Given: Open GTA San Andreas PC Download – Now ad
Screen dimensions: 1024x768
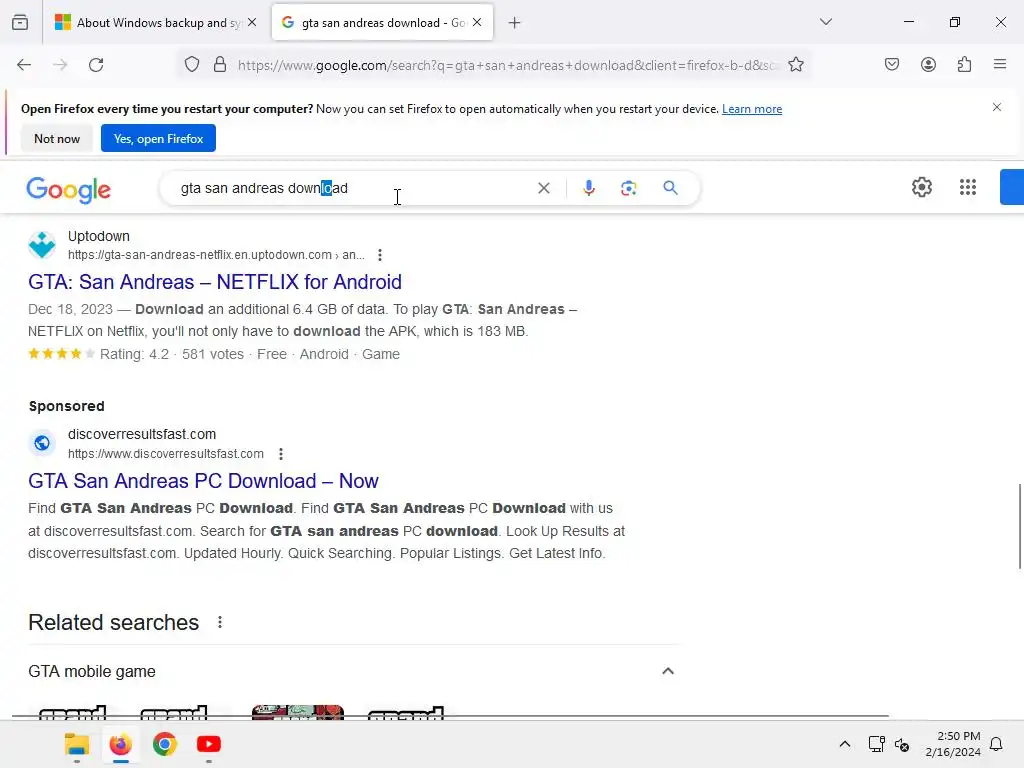Looking at the screenshot, I should (x=203, y=481).
